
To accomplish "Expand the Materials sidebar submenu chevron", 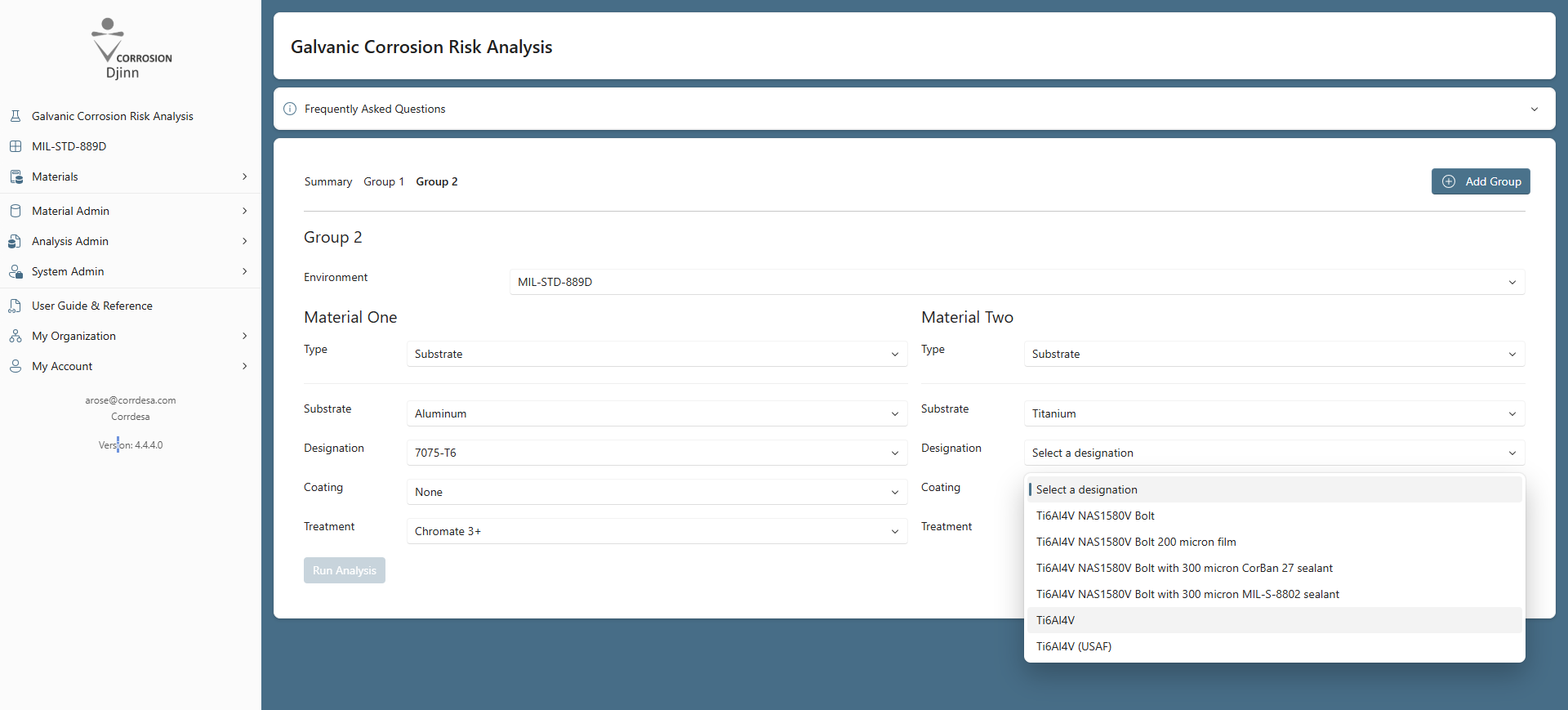I will 244,176.
